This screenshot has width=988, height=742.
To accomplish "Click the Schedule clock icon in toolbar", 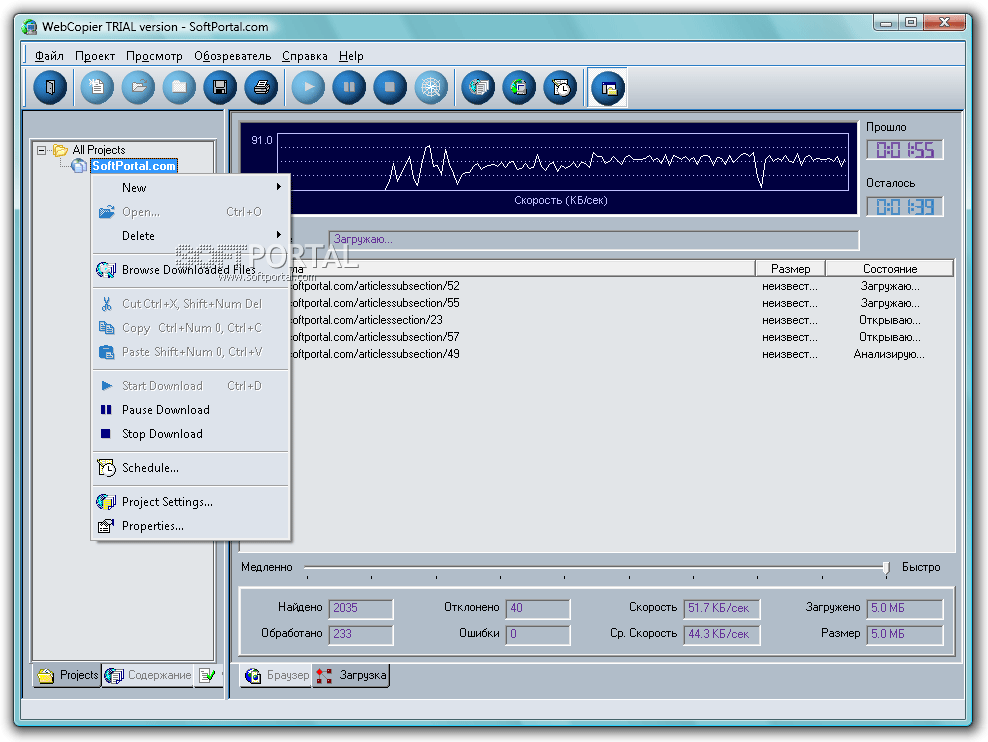I will (561, 88).
